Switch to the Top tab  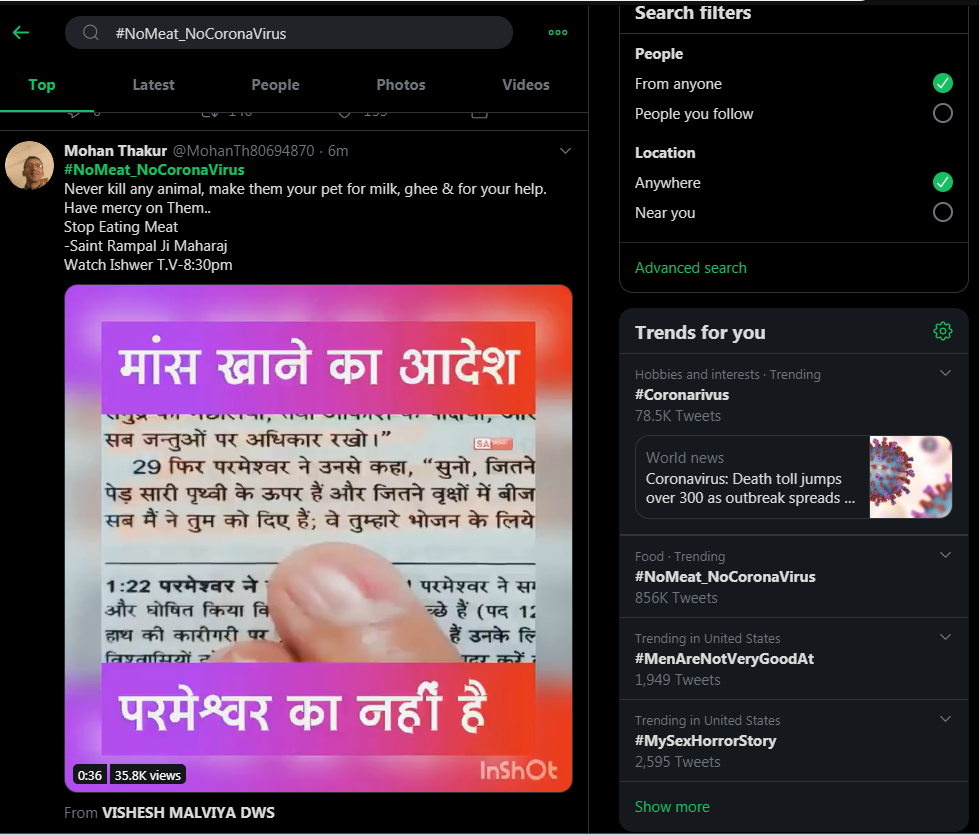42,85
